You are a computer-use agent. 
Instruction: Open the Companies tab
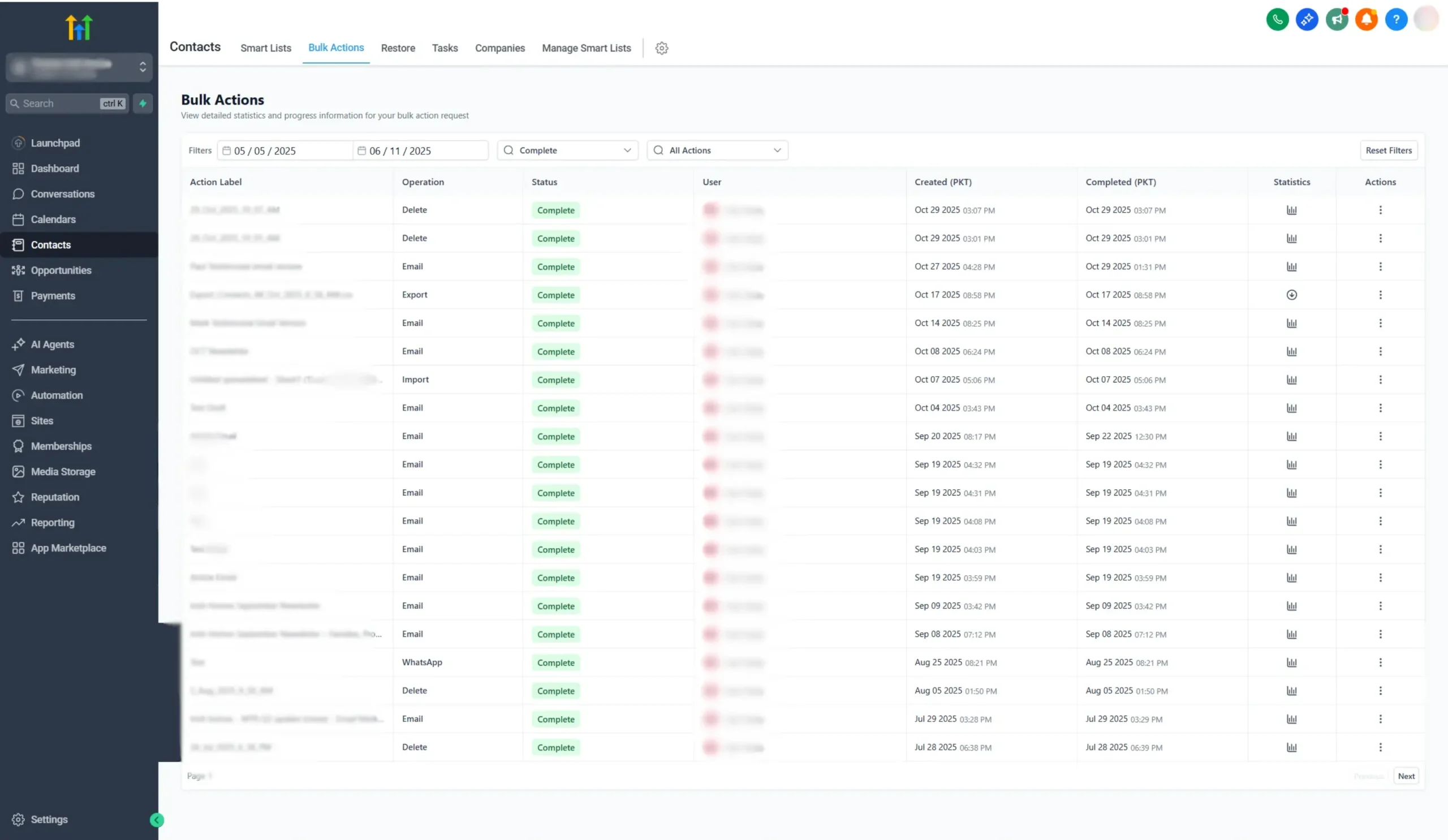point(499,48)
